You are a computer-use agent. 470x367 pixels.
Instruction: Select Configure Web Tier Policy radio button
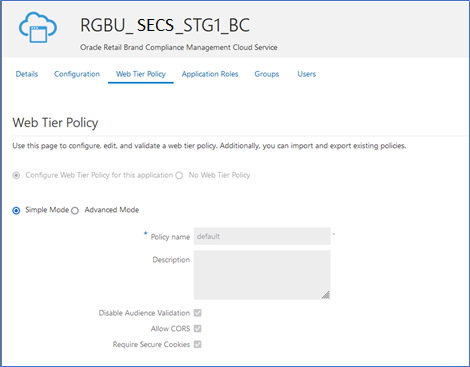(16, 175)
